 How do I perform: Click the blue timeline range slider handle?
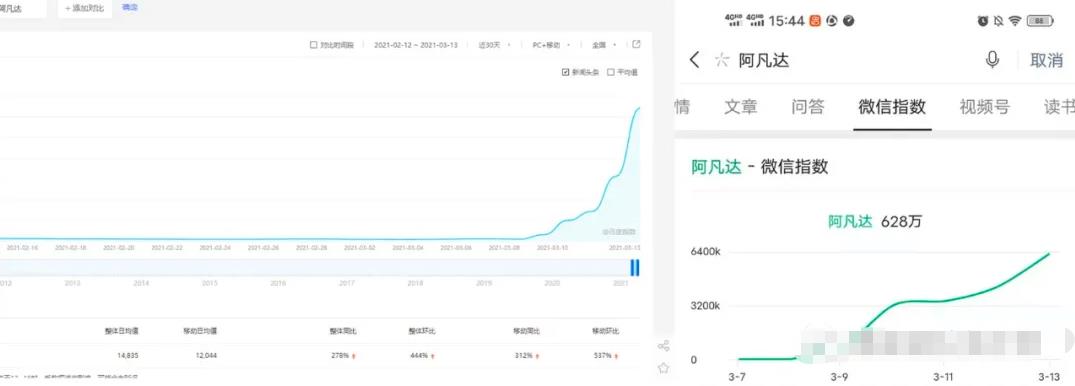(x=635, y=267)
